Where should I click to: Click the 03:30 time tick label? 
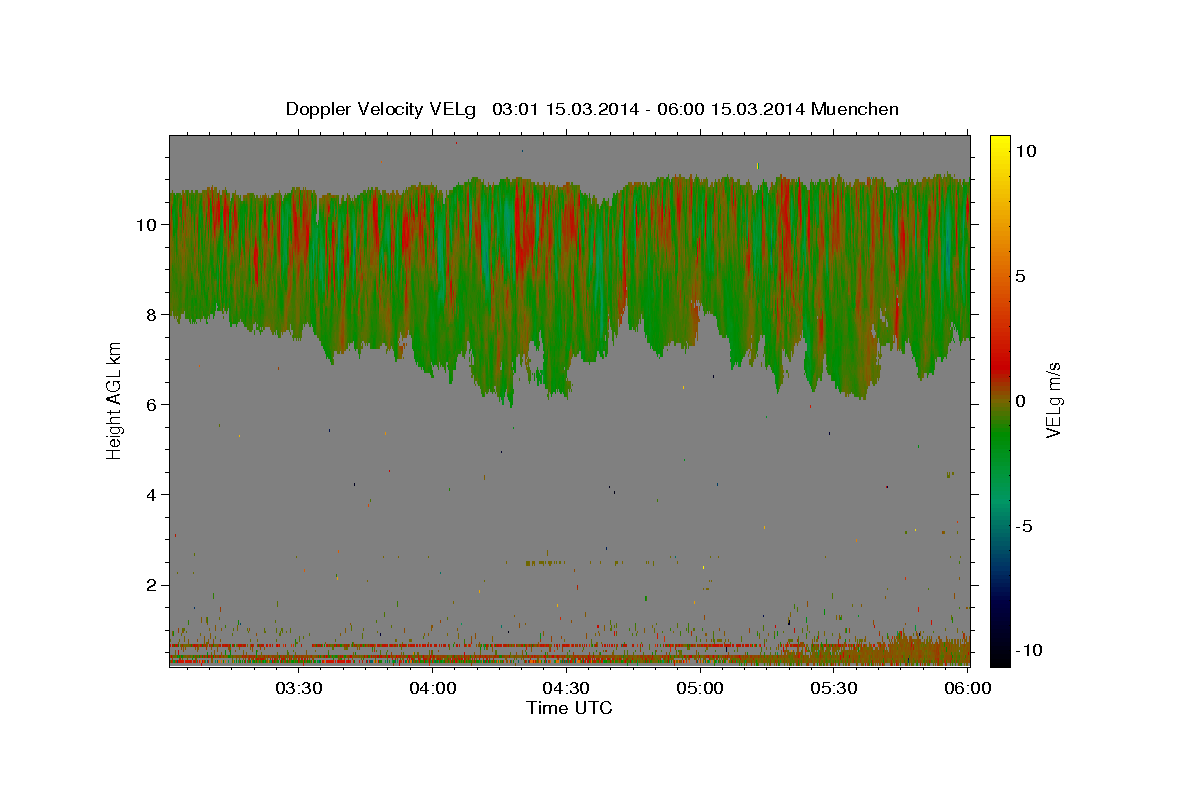coord(299,688)
